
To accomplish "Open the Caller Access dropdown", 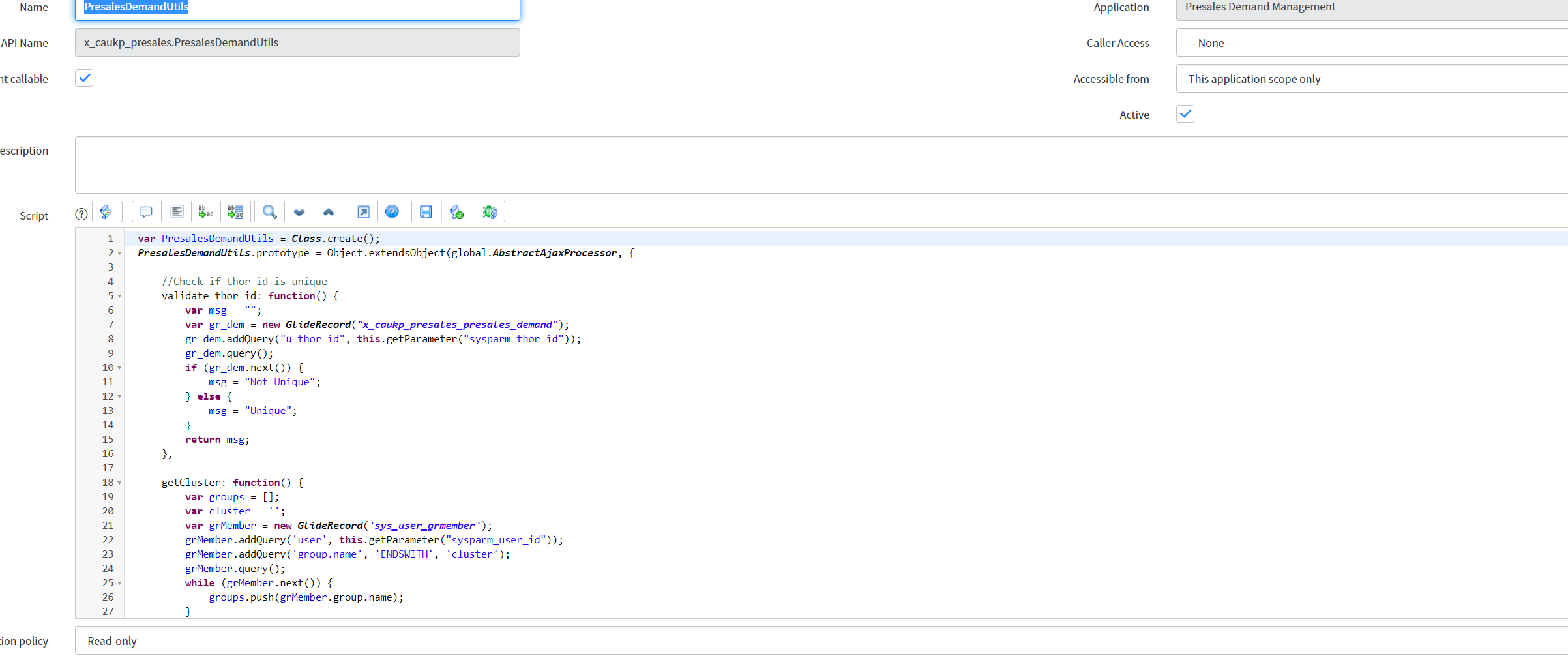I will coord(1372,43).
